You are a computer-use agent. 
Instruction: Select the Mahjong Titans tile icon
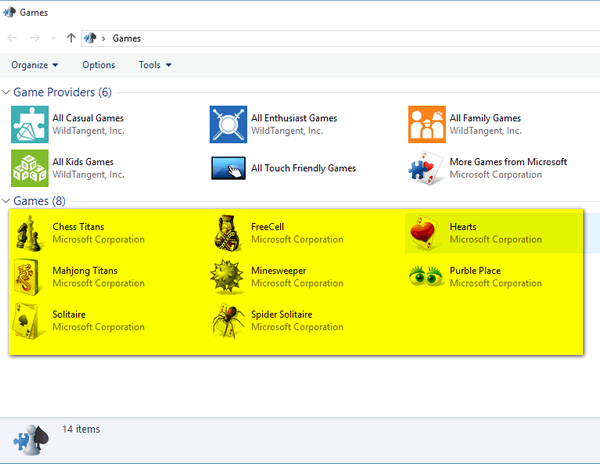(x=27, y=277)
